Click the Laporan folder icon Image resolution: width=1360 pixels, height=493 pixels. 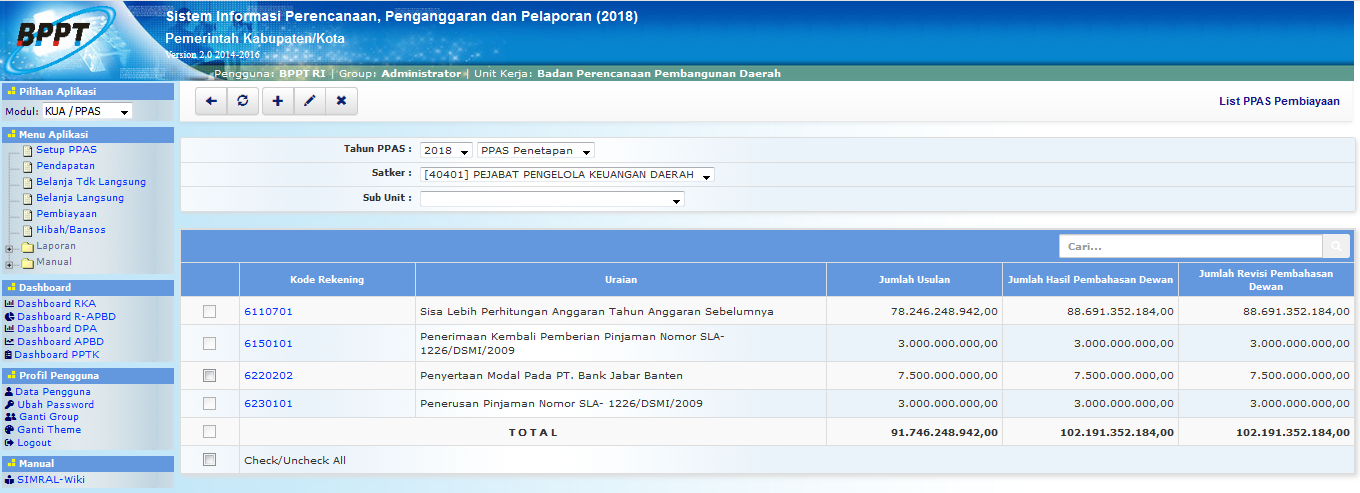(28, 246)
